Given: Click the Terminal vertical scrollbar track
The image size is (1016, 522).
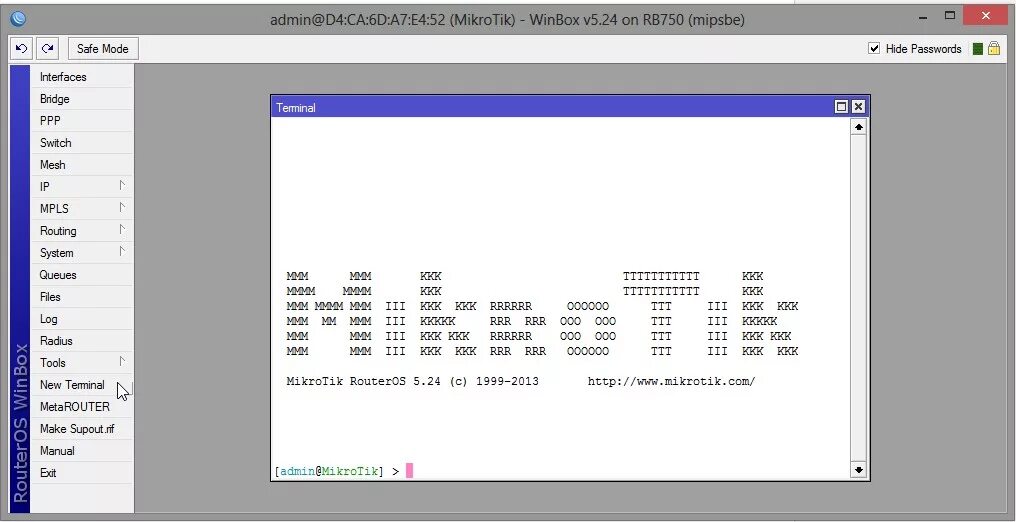Looking at the screenshot, I should (859, 299).
